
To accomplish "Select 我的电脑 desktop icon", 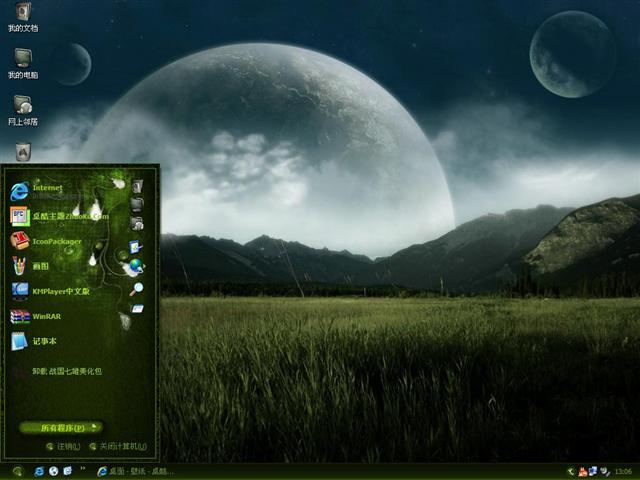I will [23, 64].
